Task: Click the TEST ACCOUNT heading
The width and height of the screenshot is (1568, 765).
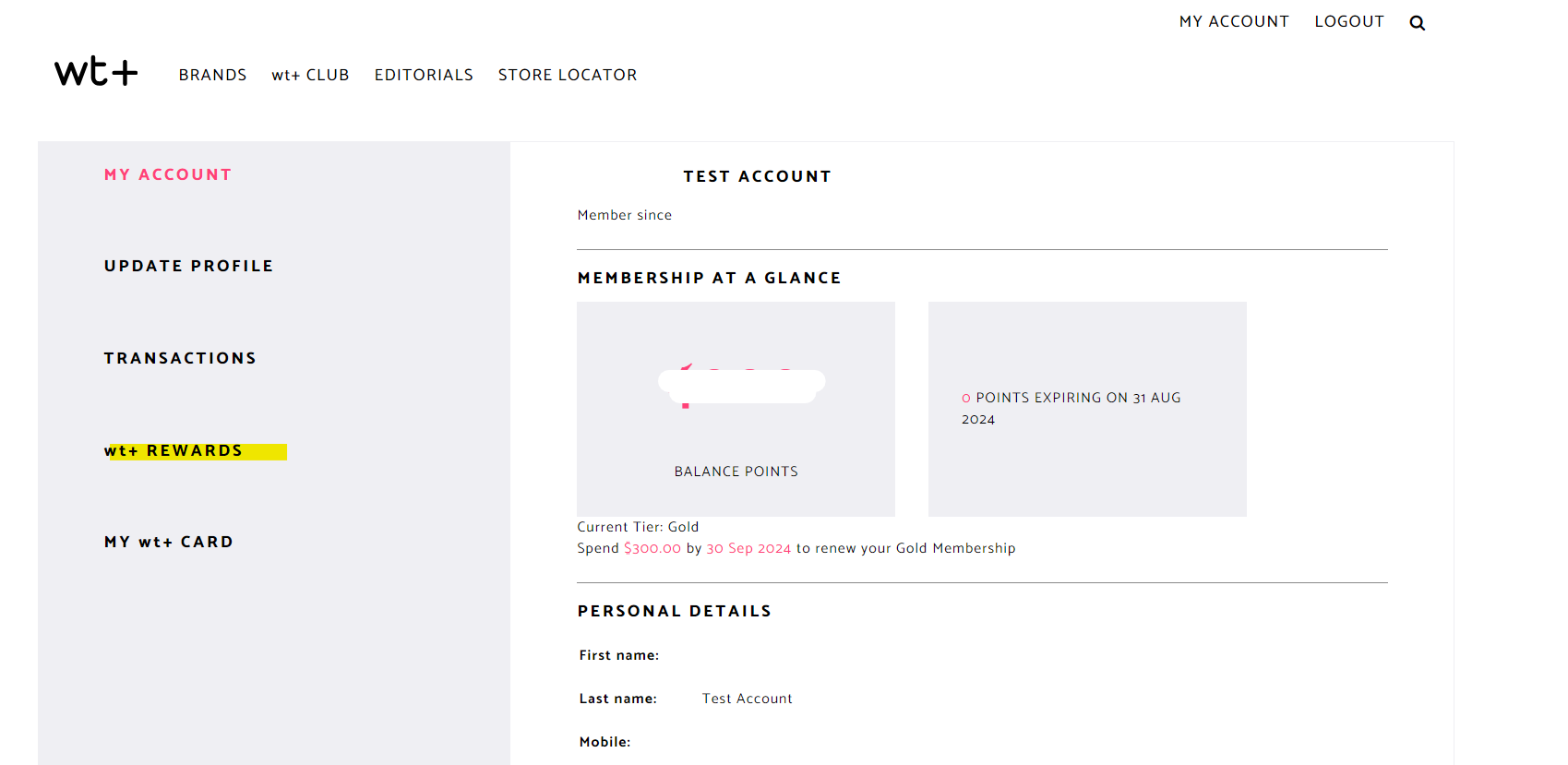Action: [758, 176]
